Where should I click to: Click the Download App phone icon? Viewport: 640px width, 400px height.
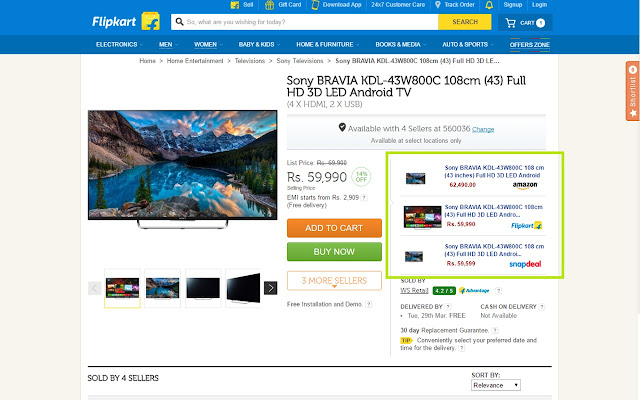tap(315, 5)
